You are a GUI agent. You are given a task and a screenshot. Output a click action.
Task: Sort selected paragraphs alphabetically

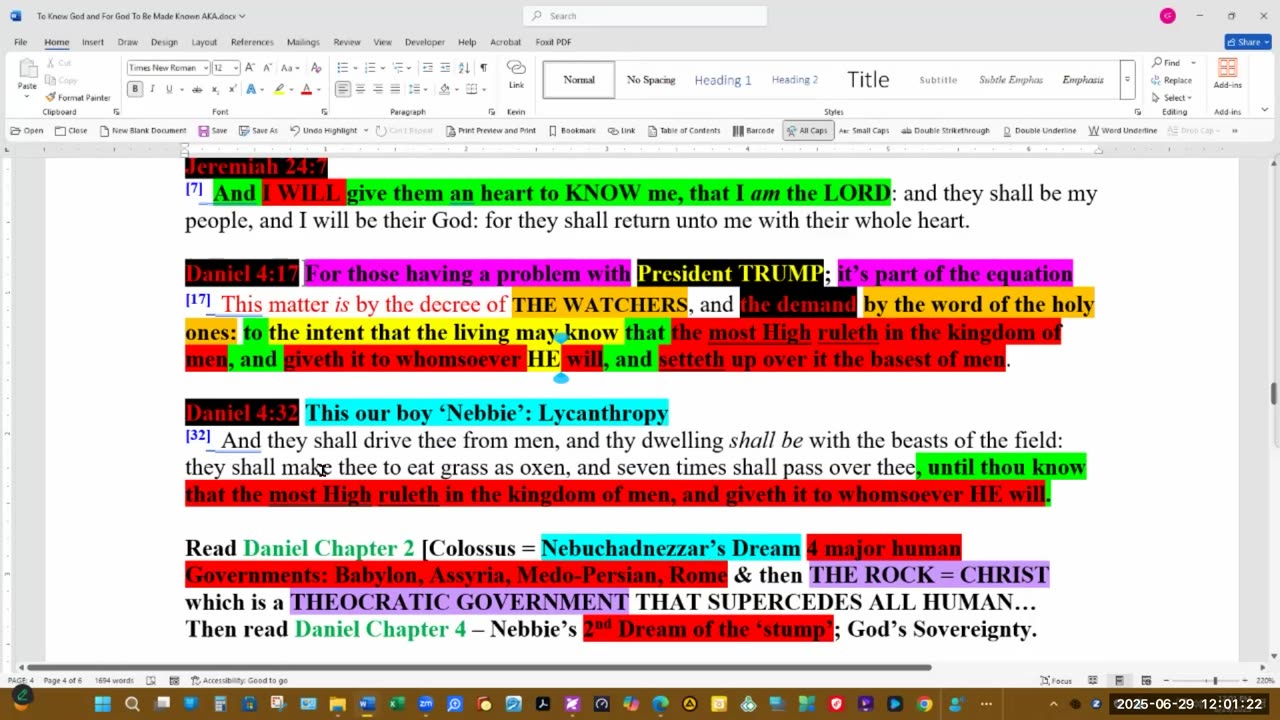point(464,67)
